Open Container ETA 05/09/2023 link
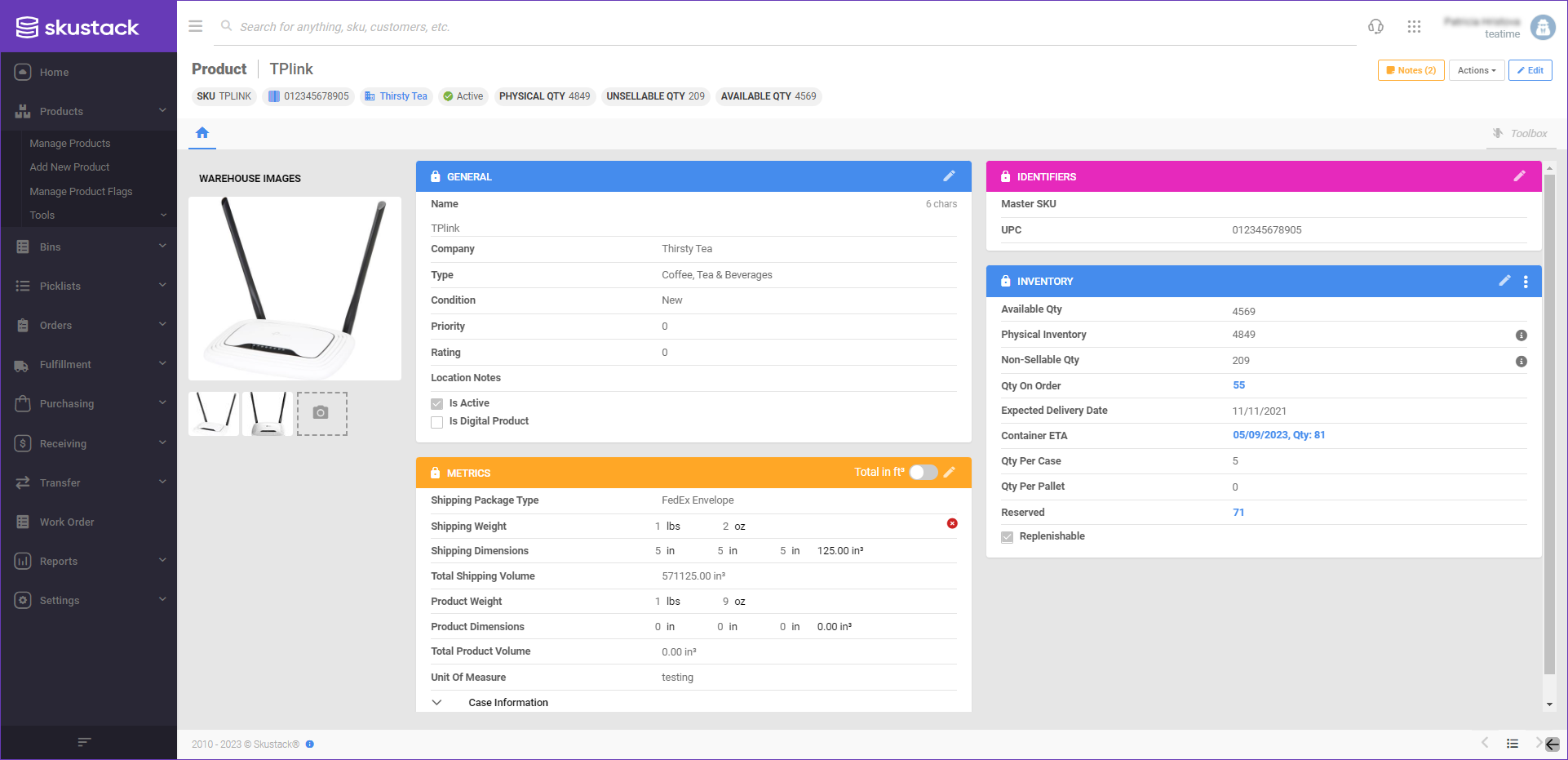The image size is (1568, 760). point(1278,435)
